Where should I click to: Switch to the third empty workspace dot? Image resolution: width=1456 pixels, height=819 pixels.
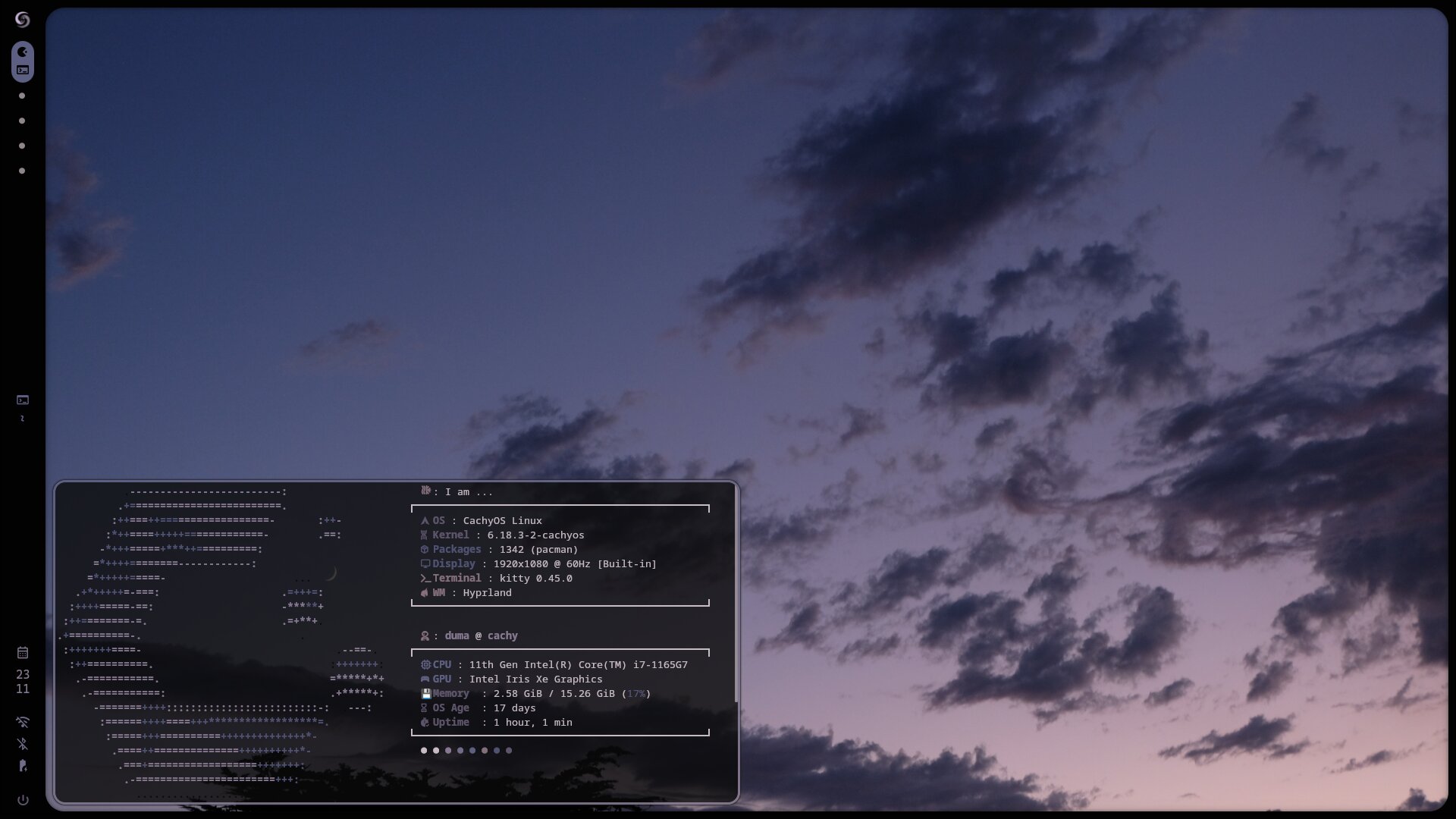[x=22, y=146]
